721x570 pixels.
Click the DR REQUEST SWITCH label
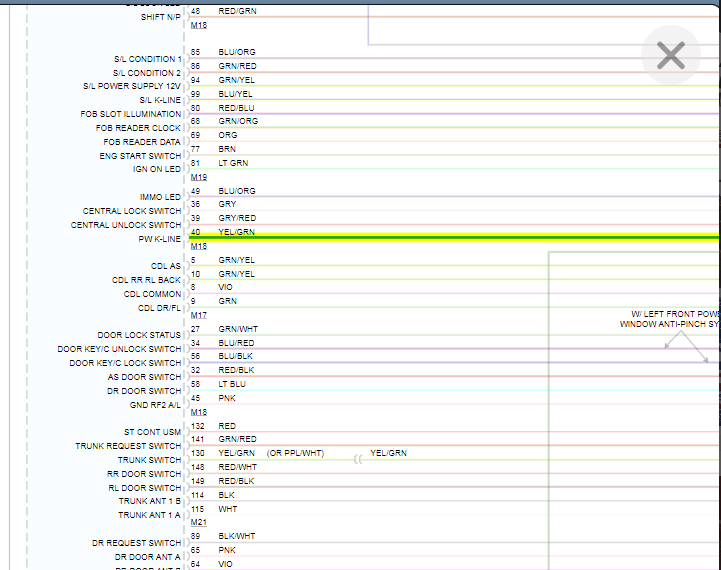tap(136, 543)
